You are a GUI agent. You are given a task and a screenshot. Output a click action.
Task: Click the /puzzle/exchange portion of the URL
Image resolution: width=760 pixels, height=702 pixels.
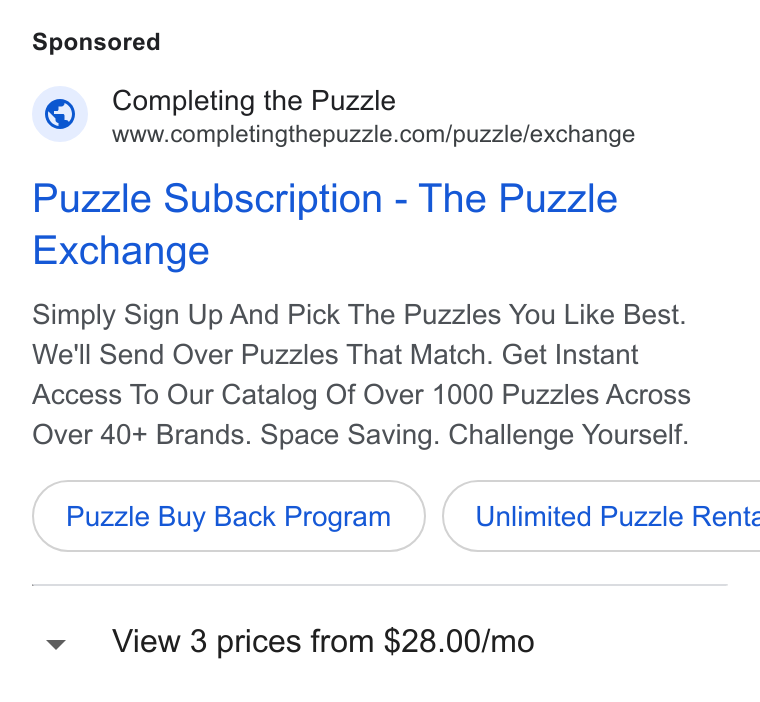pyautogui.click(x=543, y=135)
